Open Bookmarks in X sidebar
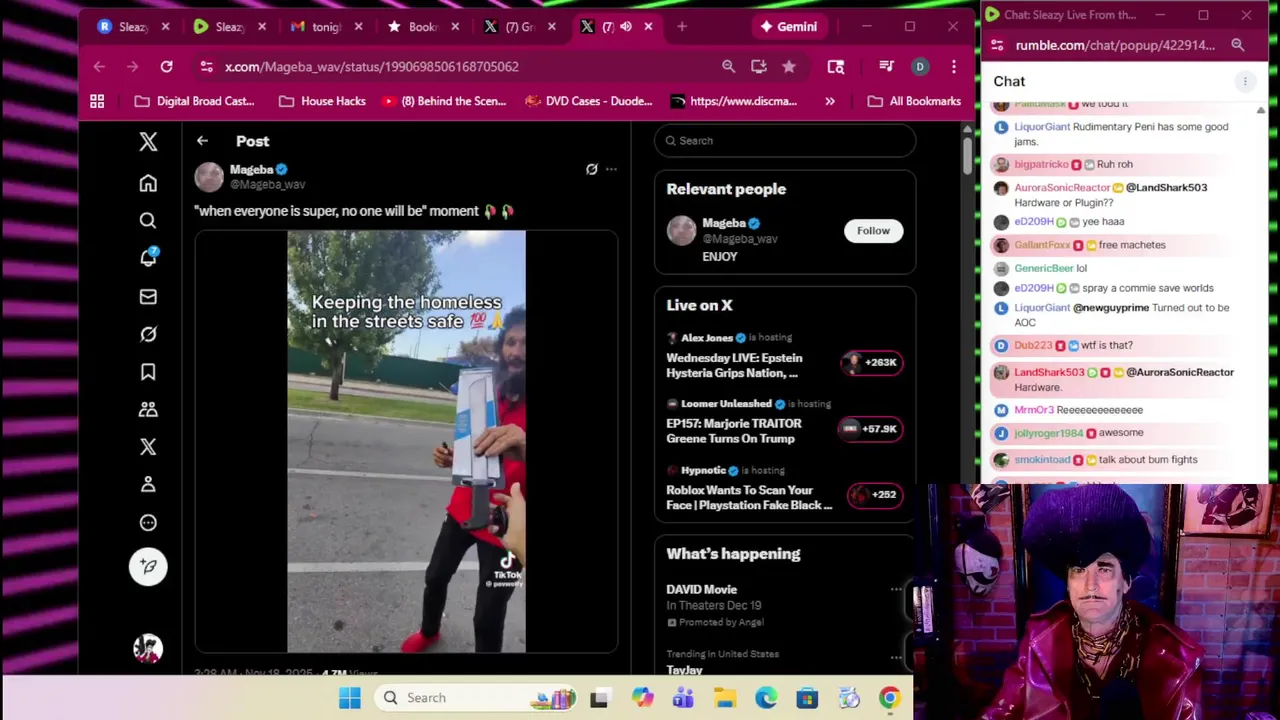Viewport: 1280px width, 720px height. 148,372
